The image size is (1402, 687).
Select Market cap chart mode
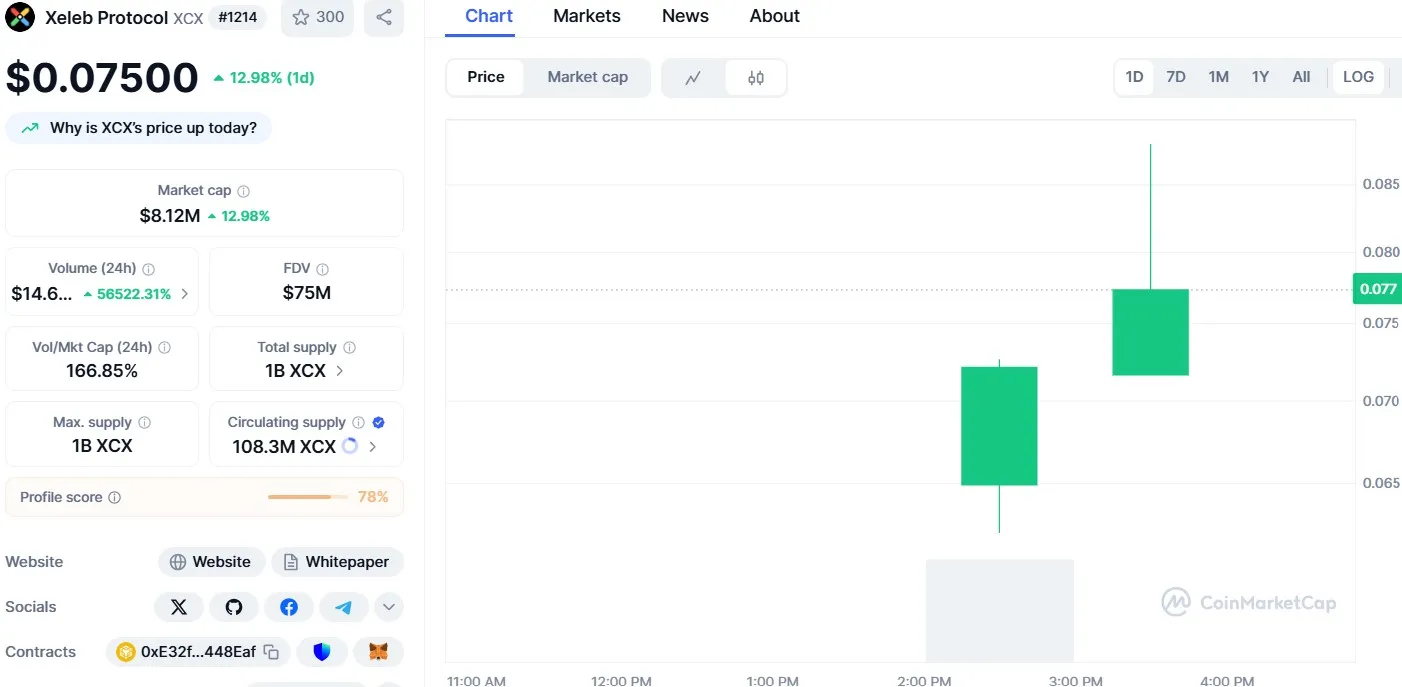click(x=587, y=77)
